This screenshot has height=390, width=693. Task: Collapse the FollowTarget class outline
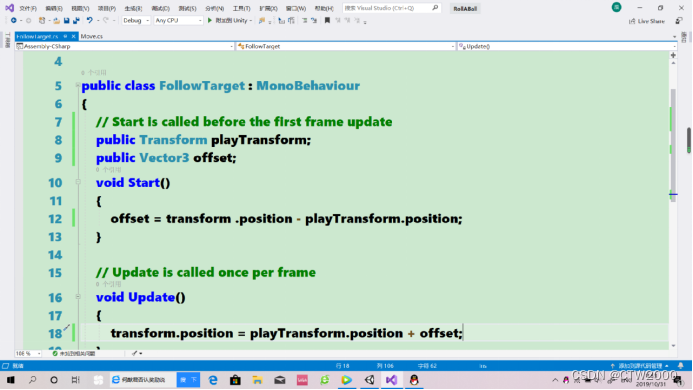coord(78,85)
